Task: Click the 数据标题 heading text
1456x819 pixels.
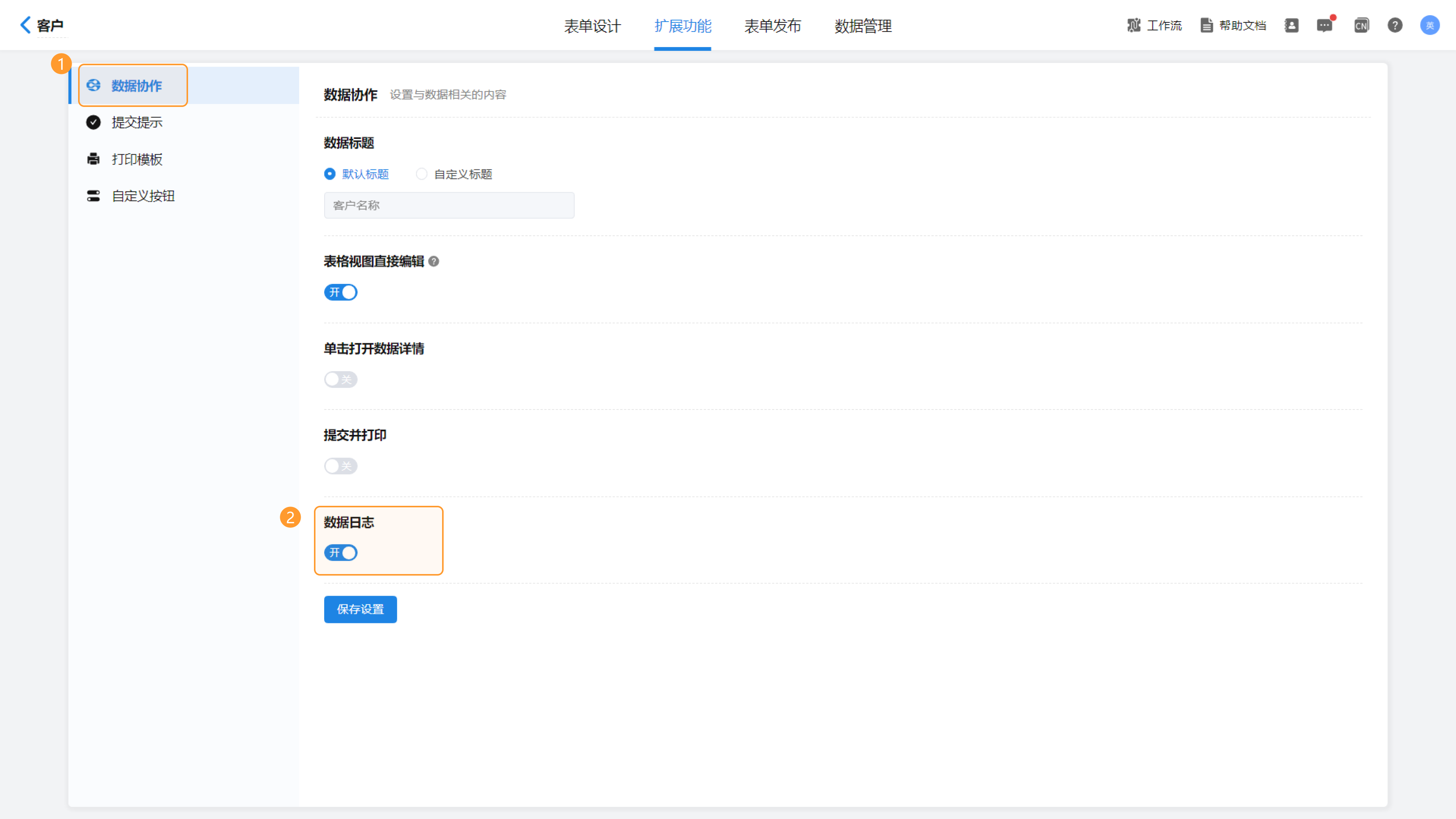Action: click(349, 143)
